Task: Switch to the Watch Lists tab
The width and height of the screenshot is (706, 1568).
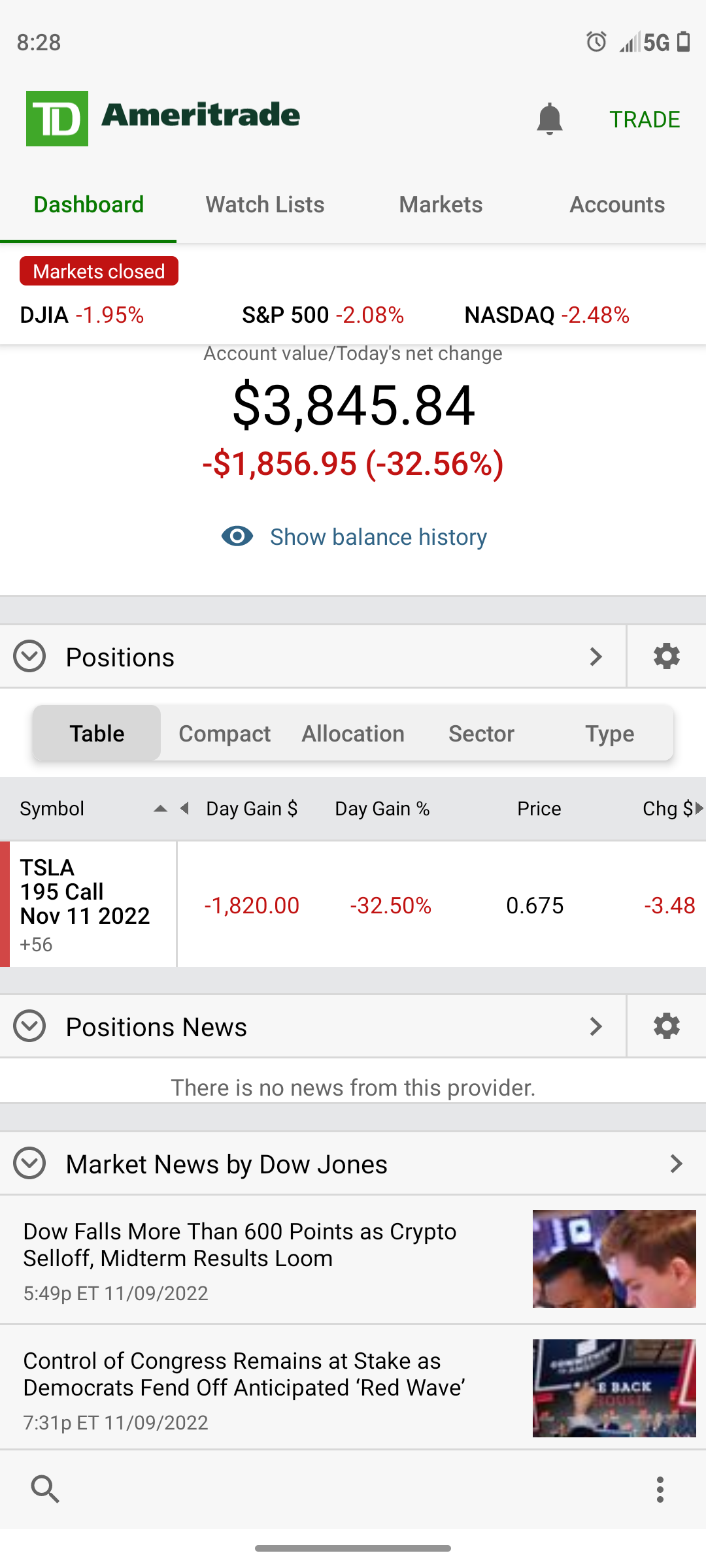Action: (265, 204)
